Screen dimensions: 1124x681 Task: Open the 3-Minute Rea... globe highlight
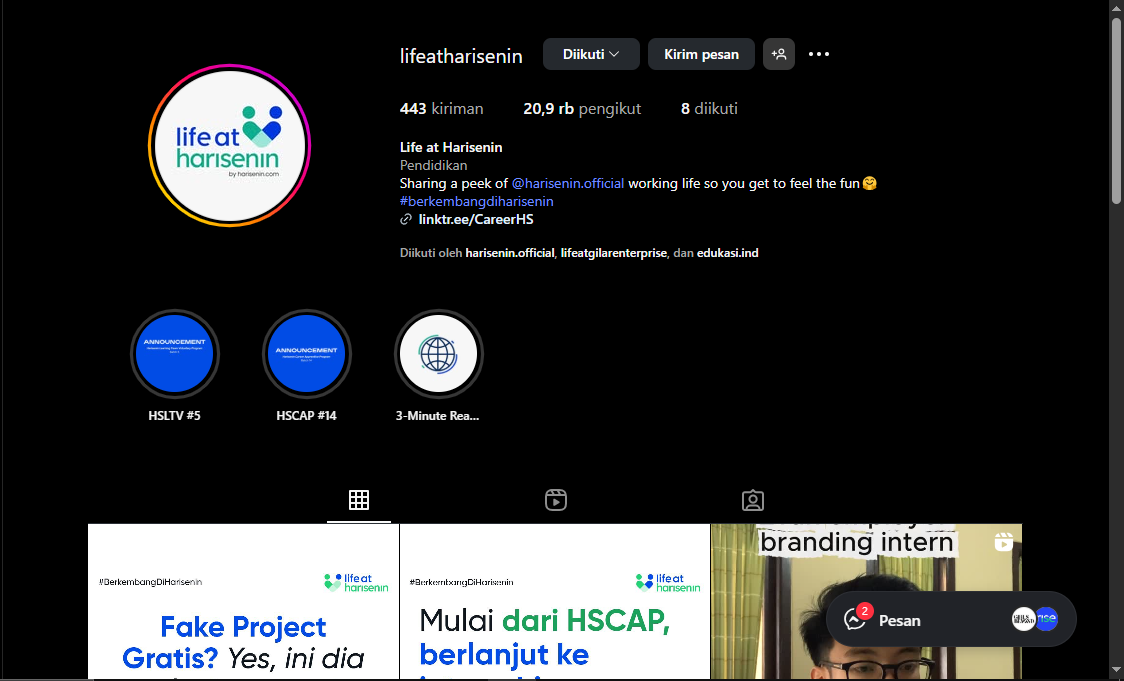[439, 354]
